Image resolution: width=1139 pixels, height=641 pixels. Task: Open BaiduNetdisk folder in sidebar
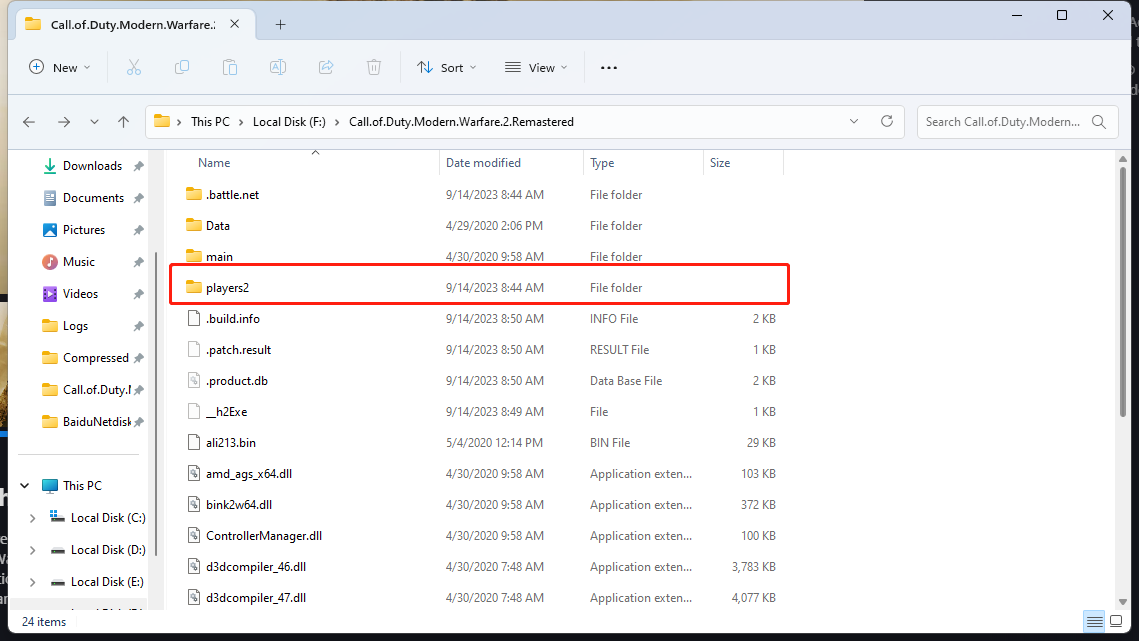pos(97,422)
